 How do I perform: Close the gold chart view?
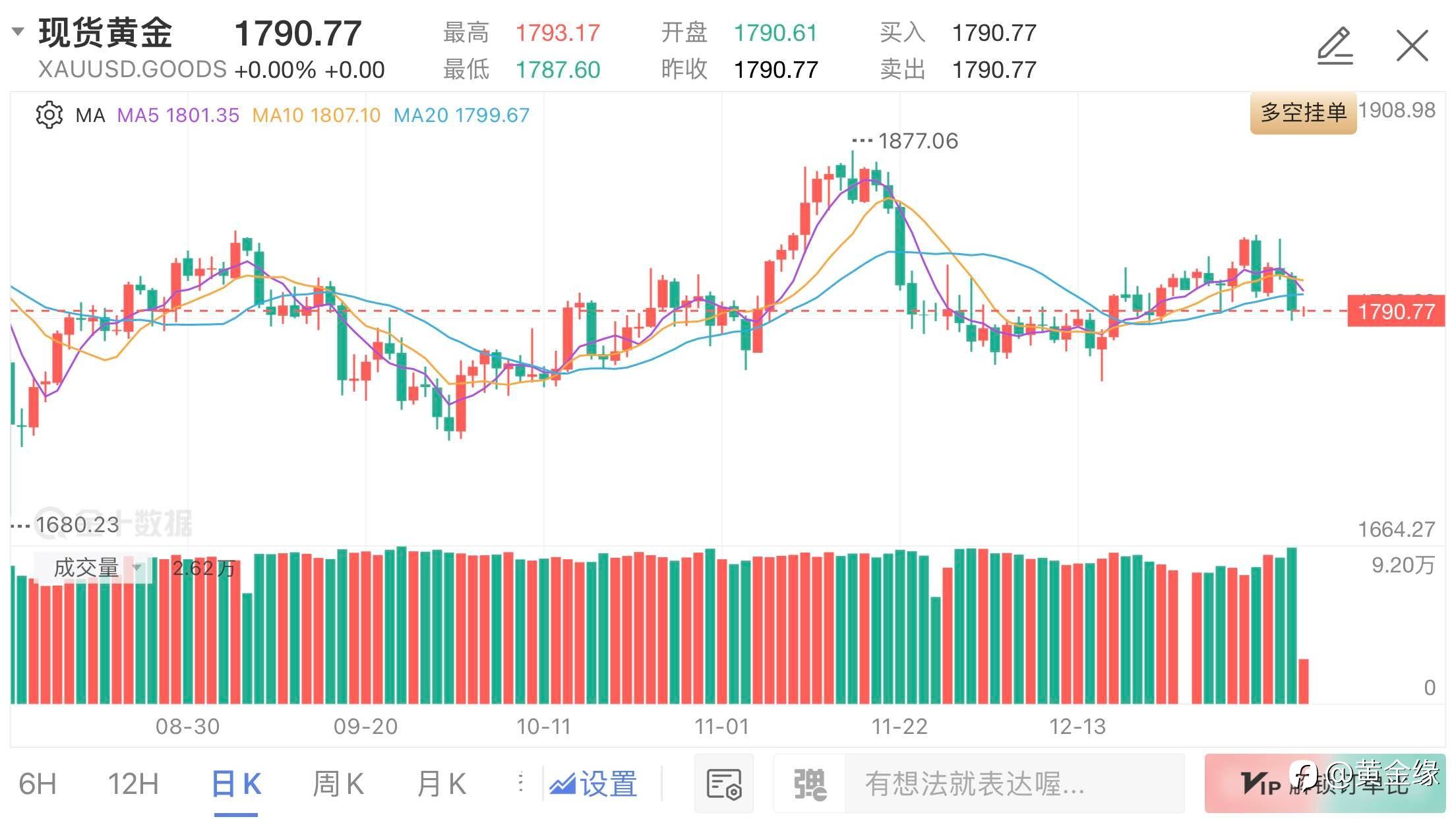coord(1412,45)
